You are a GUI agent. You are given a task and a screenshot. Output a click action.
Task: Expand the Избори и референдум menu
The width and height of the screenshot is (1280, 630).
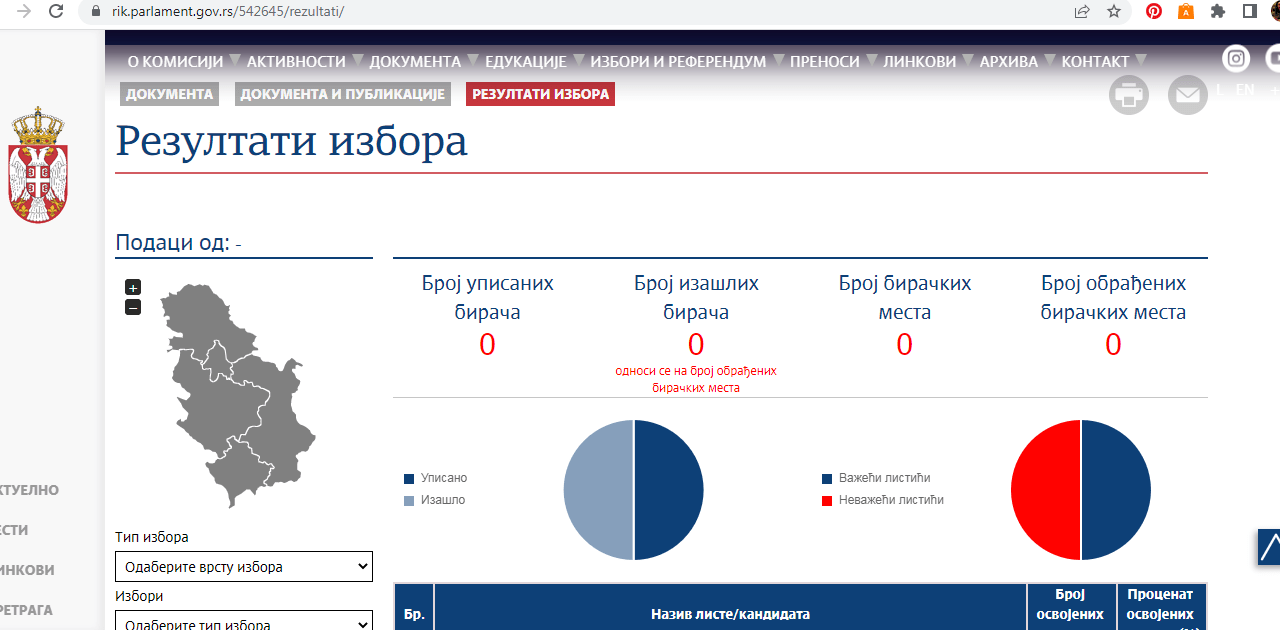click(x=678, y=61)
